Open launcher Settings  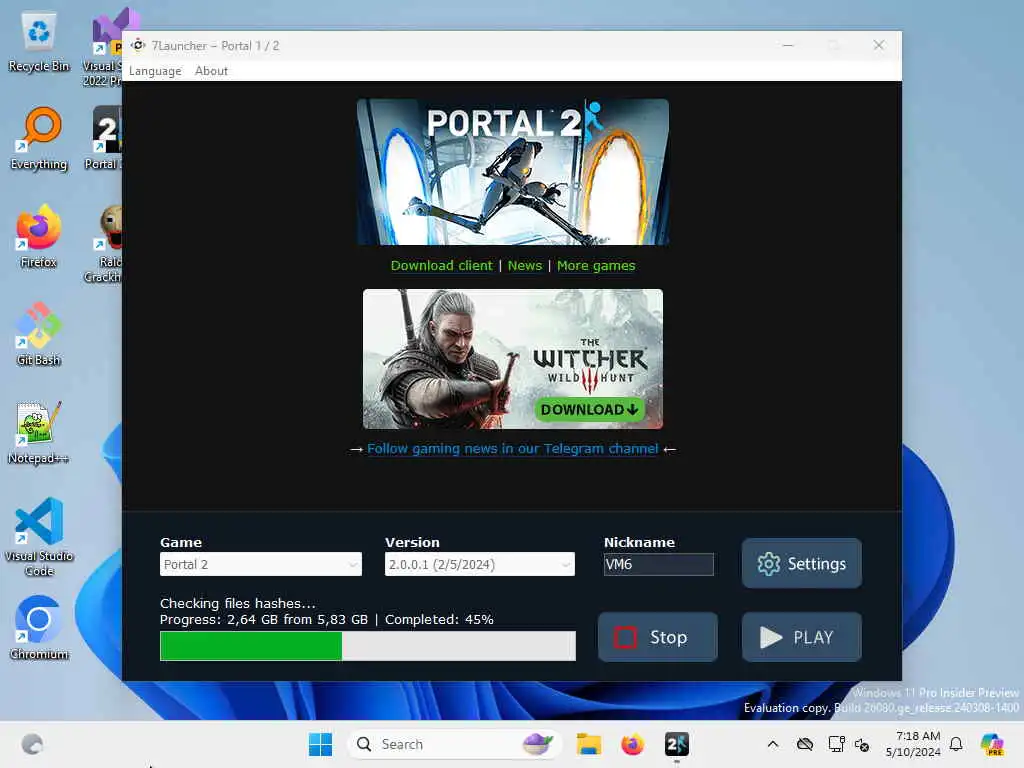801,563
